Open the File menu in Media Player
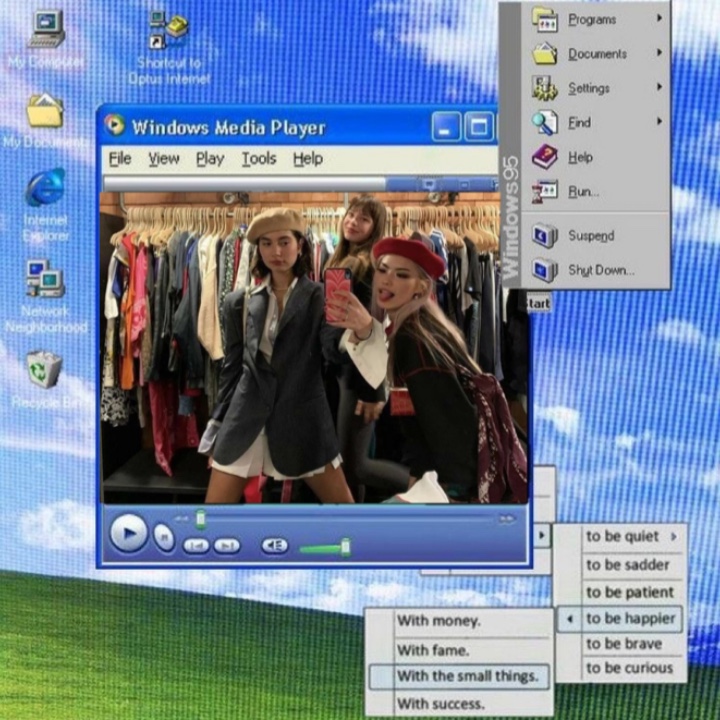720x720 pixels. 119,159
